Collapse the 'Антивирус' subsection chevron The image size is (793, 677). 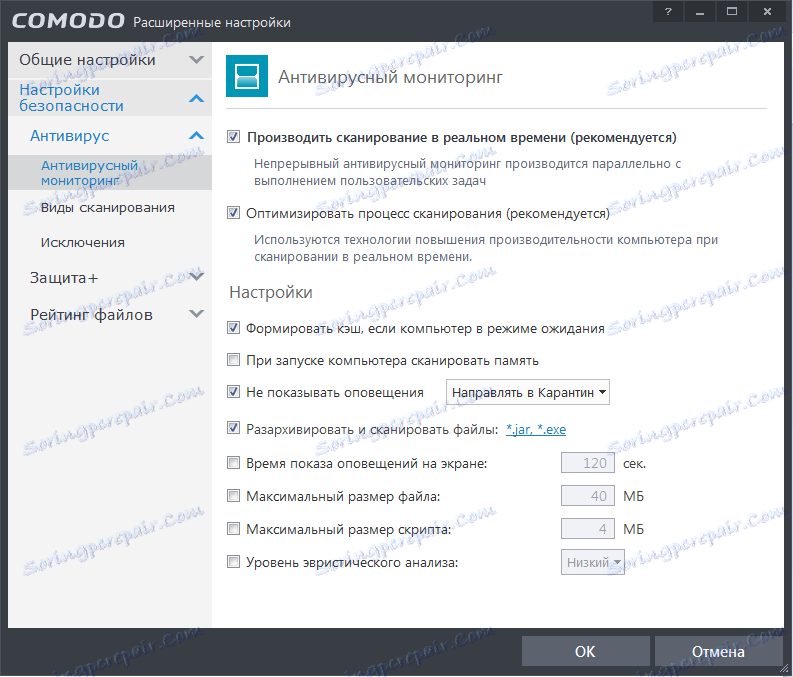coord(196,136)
